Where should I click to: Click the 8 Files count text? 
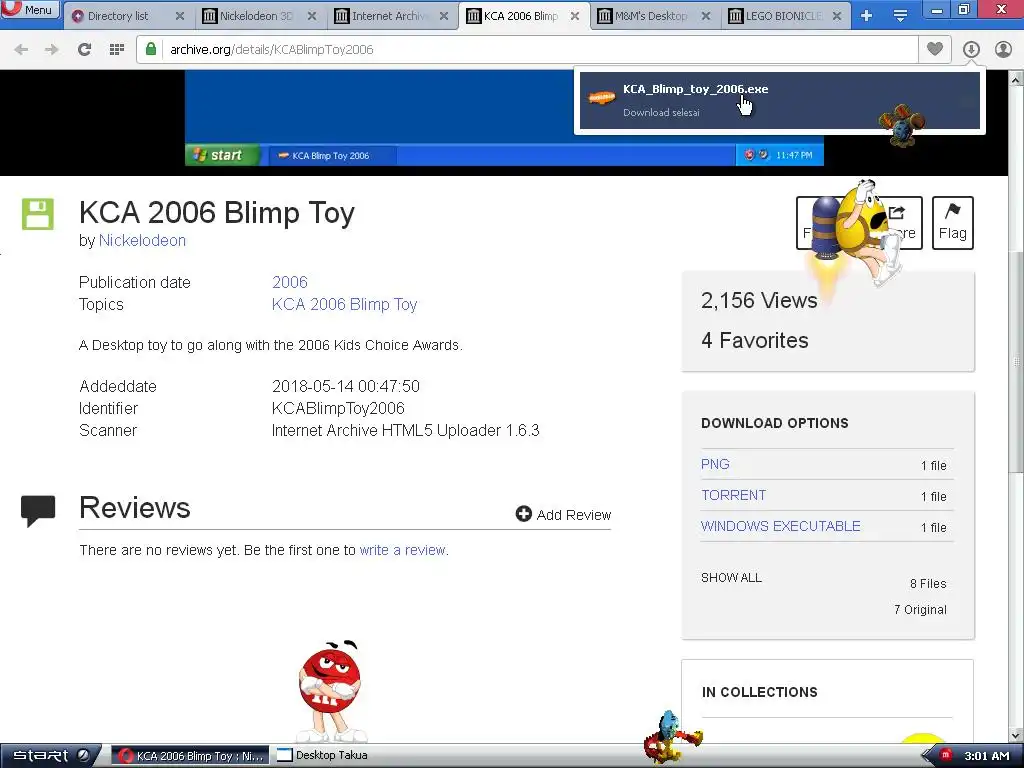pyautogui.click(x=928, y=584)
